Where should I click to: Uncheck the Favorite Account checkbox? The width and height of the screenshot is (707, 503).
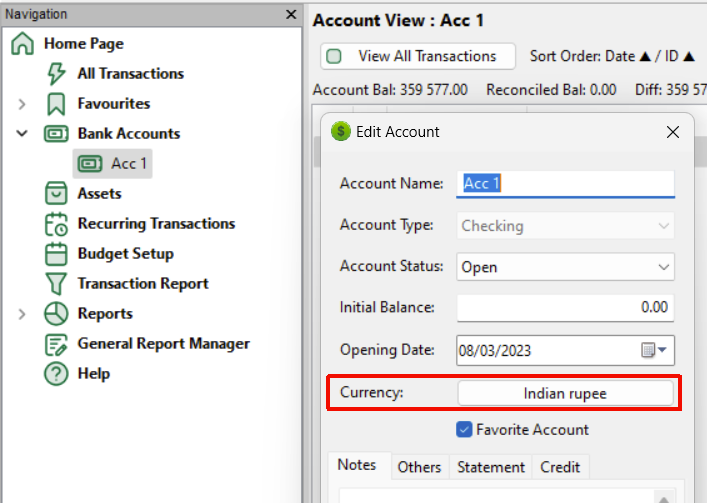point(464,430)
